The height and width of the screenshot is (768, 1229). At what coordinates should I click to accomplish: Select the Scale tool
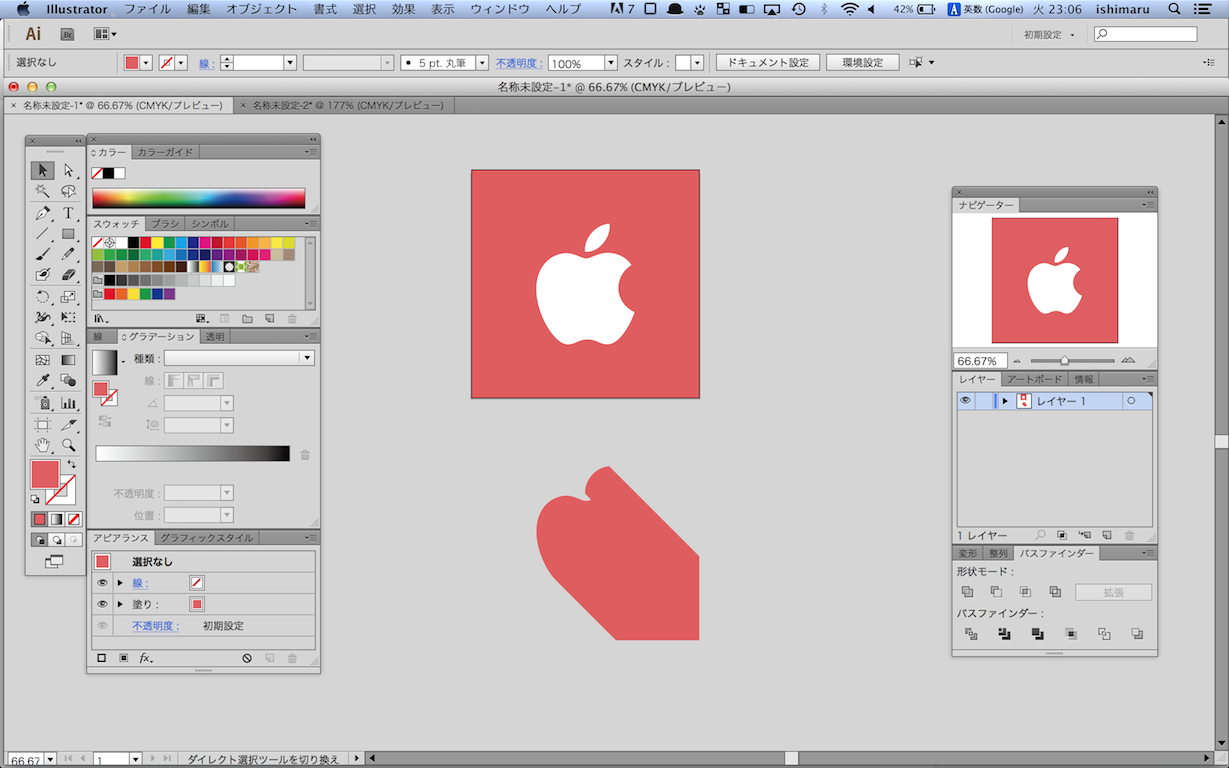tap(68, 296)
